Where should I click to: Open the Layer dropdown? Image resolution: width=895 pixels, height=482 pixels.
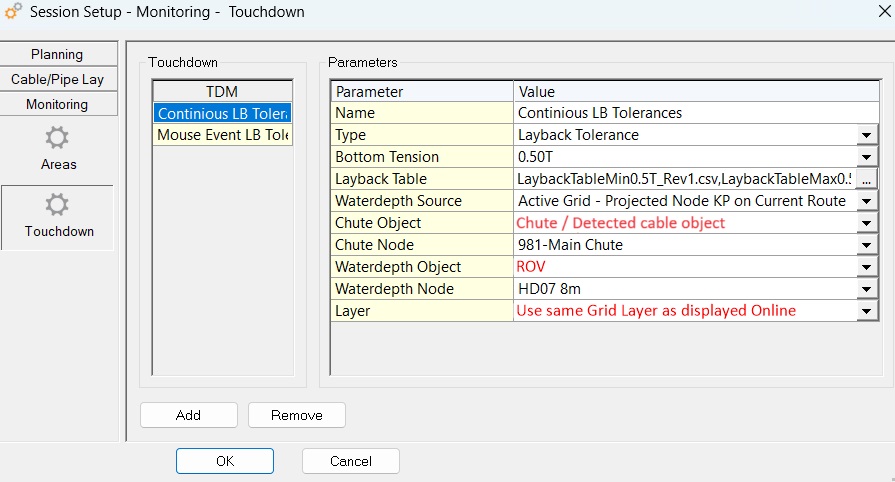(x=866, y=311)
